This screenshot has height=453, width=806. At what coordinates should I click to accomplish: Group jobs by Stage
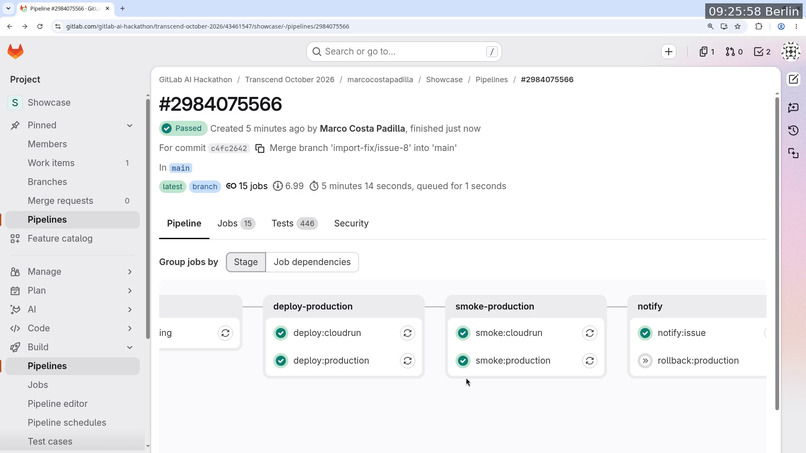pyautogui.click(x=246, y=262)
